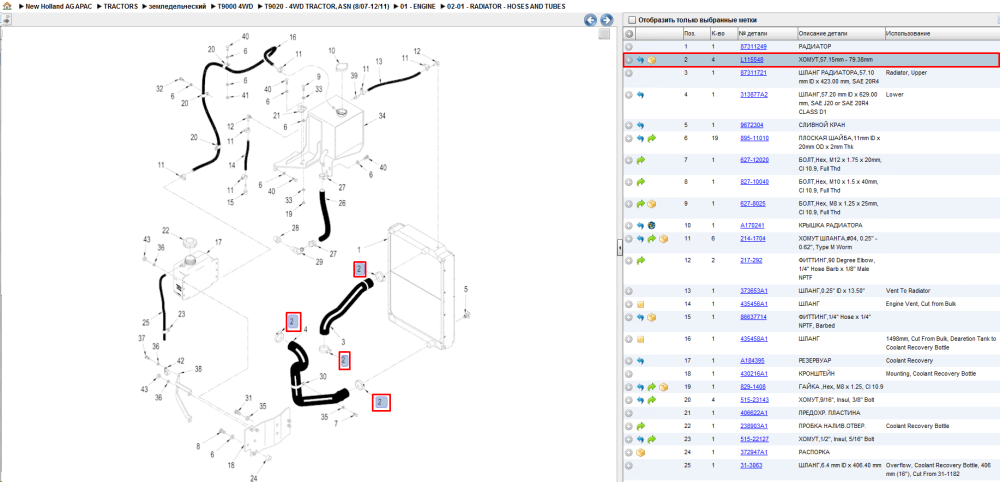Go to next illustration with right arrow
The height and width of the screenshot is (482, 1000).
tap(607, 20)
